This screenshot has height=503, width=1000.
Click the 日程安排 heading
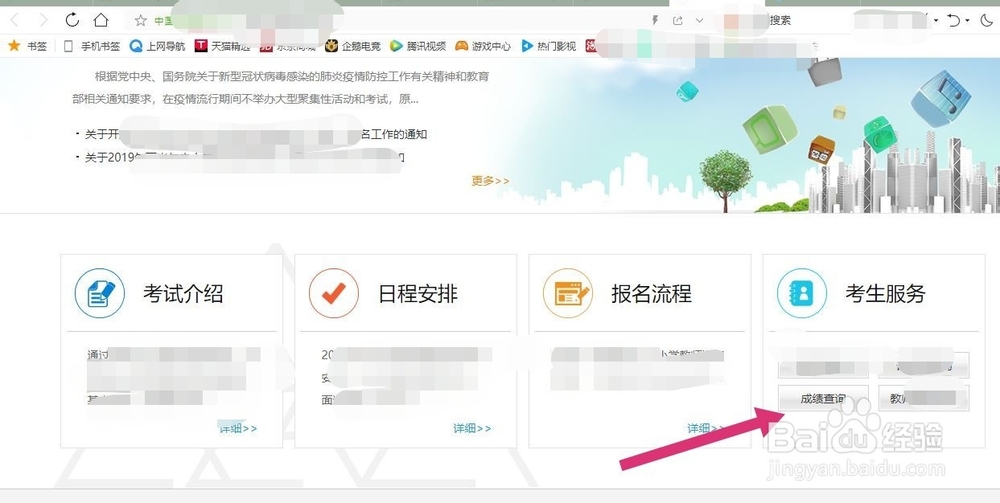click(418, 294)
